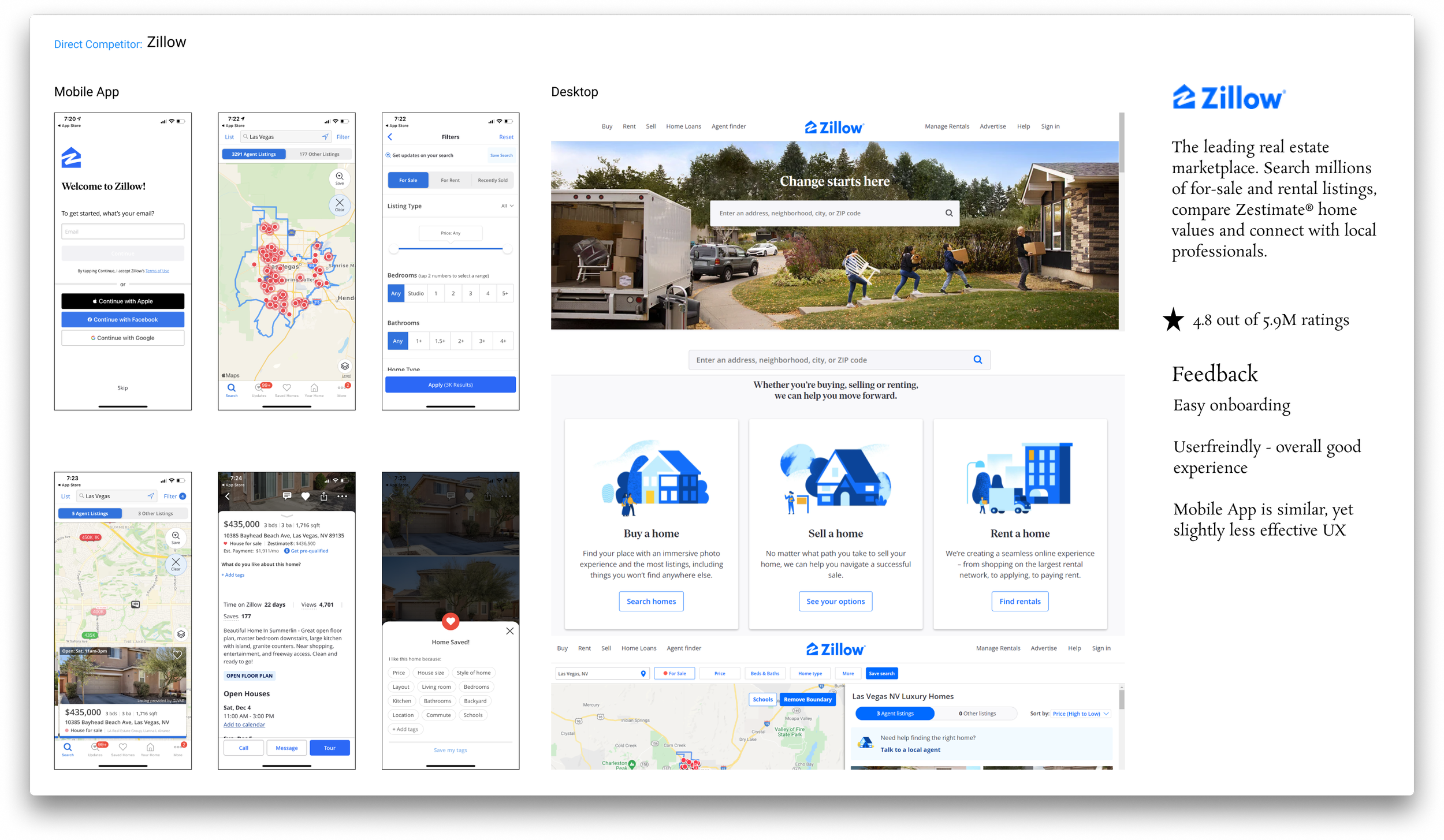The height and width of the screenshot is (840, 1444).
Task: Tap Continue with Google
Action: [x=123, y=338]
